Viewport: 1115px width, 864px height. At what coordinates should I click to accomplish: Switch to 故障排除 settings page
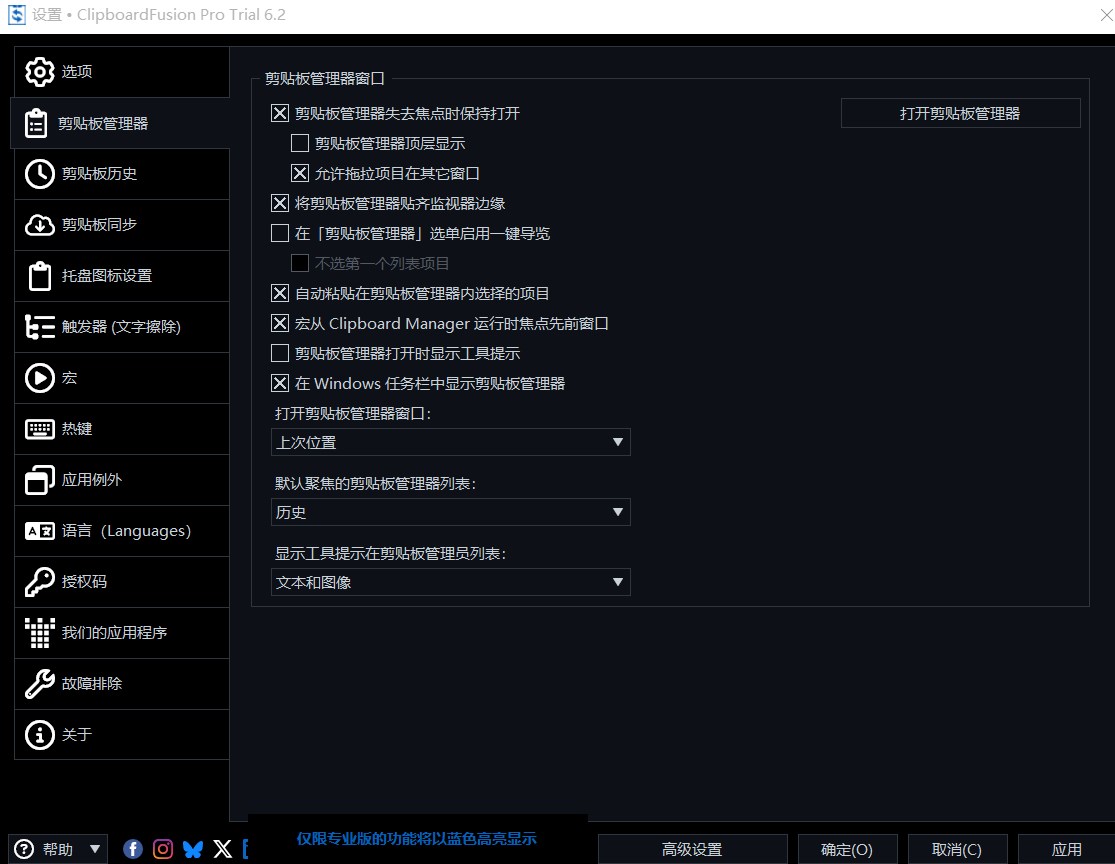(122, 684)
